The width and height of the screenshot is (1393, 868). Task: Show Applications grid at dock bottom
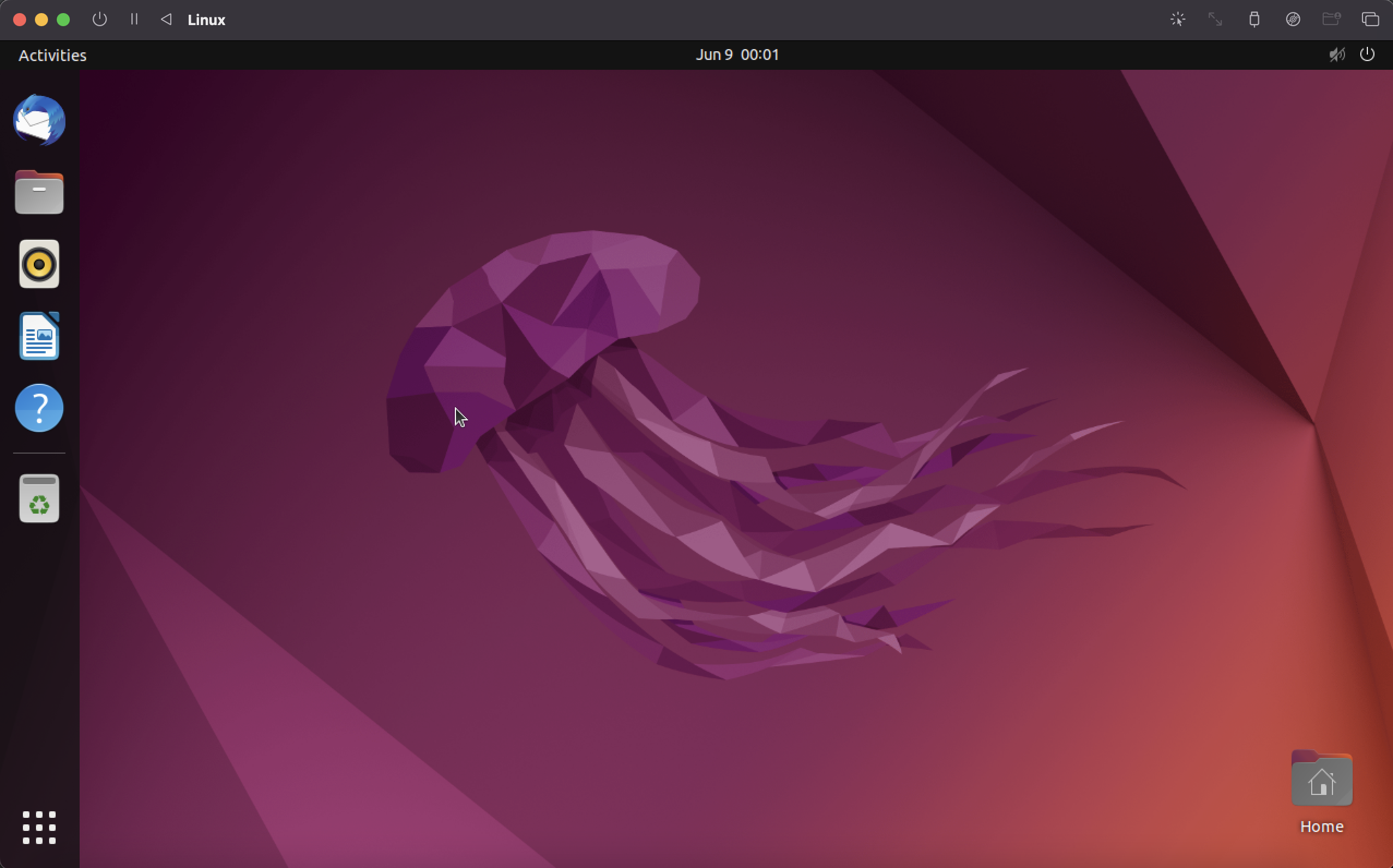click(x=39, y=827)
